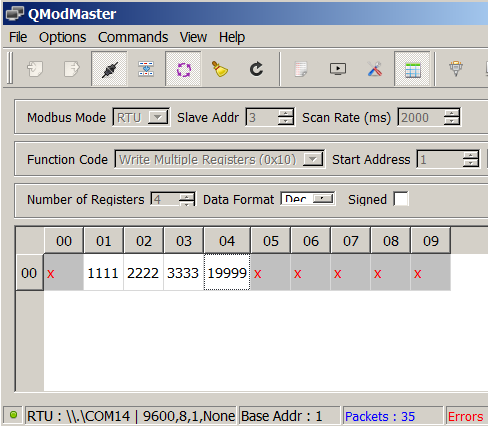
Task: Click the column header 05
Action: [x=270, y=241]
